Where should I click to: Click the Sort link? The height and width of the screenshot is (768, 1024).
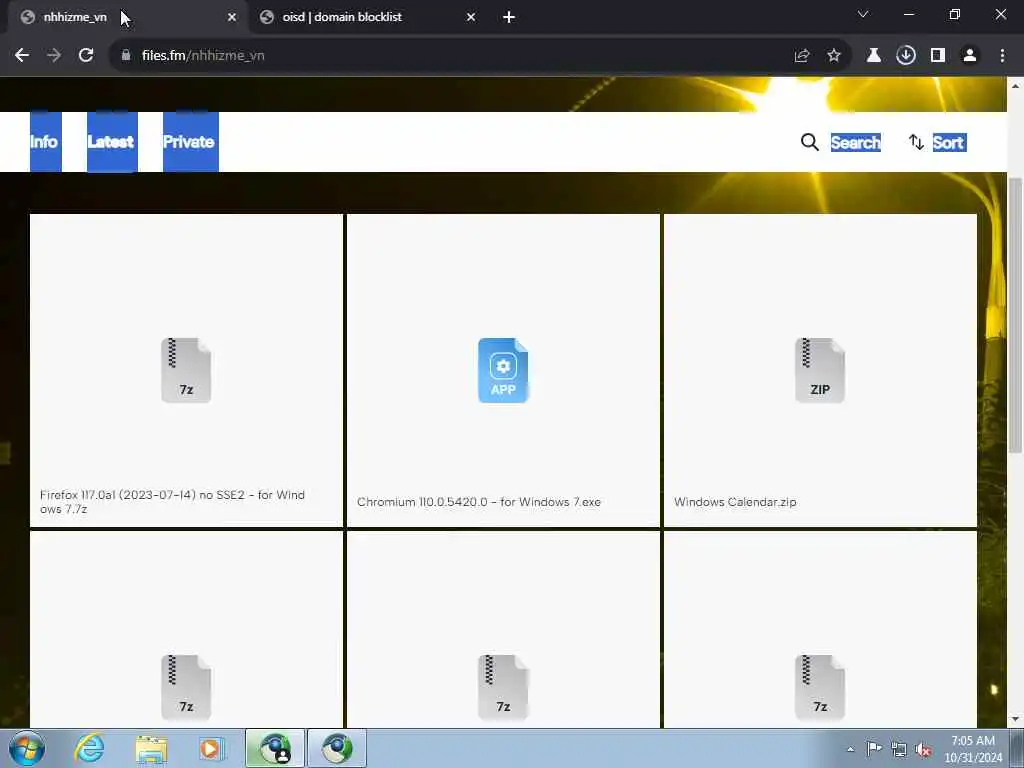click(949, 142)
